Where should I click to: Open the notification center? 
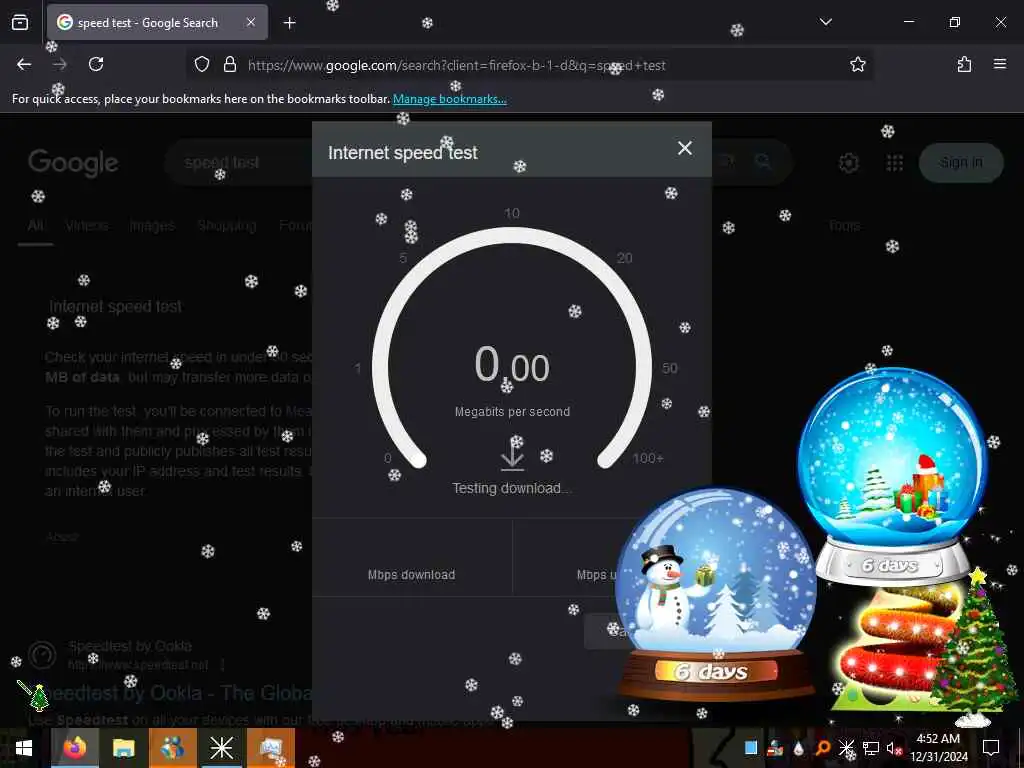click(991, 748)
